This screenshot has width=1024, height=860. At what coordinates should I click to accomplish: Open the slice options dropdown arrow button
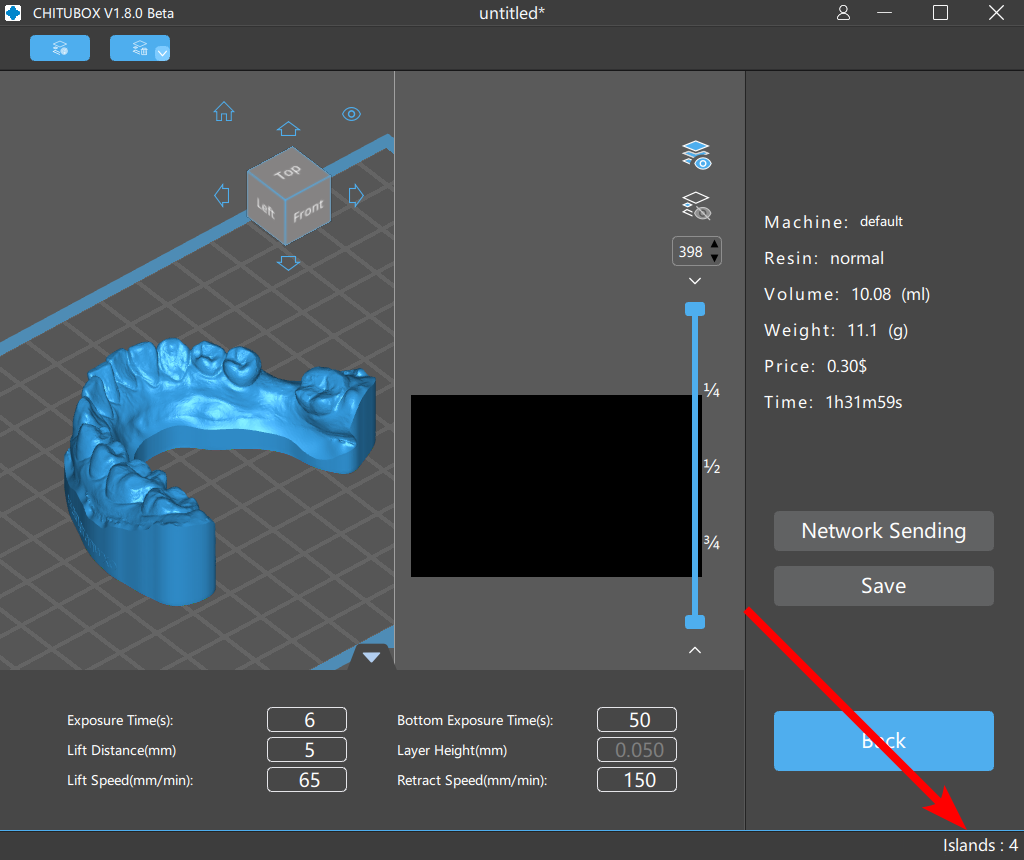(x=162, y=53)
